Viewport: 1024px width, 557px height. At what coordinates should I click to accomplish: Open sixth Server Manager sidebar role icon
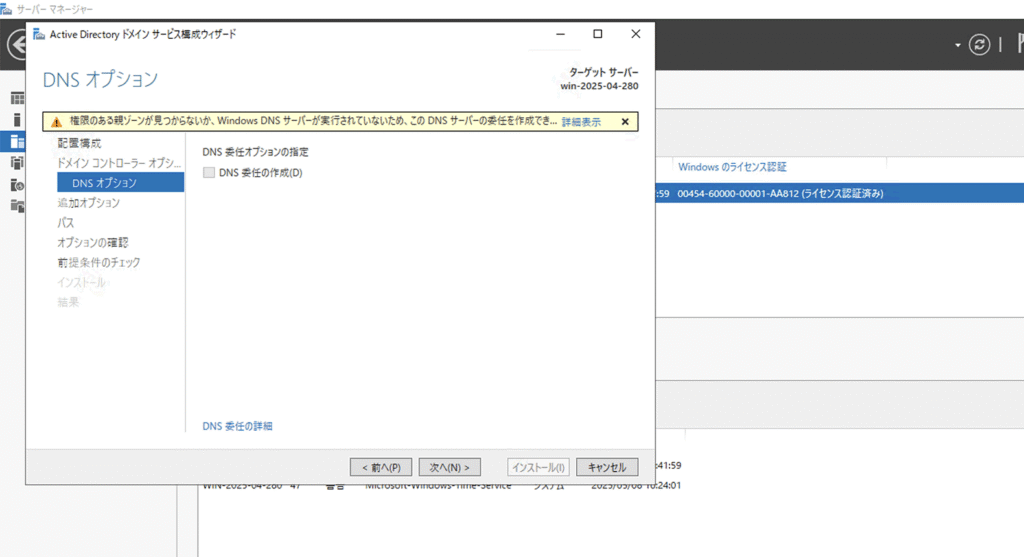18,206
